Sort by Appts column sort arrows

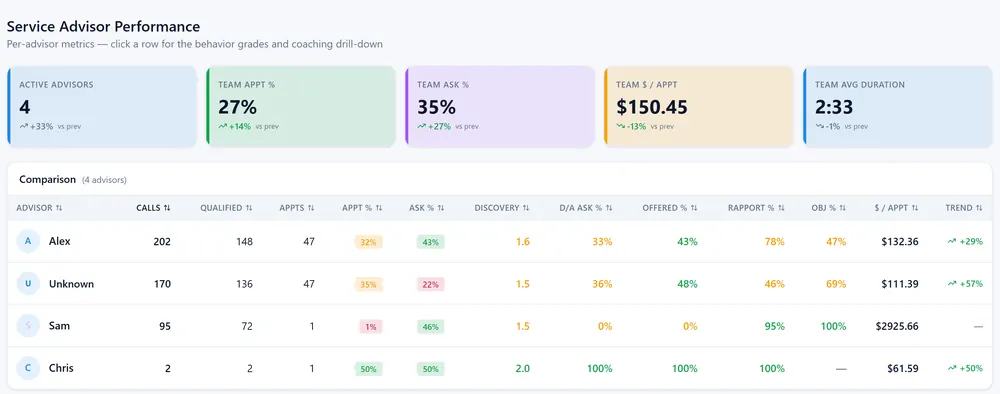[x=311, y=208]
